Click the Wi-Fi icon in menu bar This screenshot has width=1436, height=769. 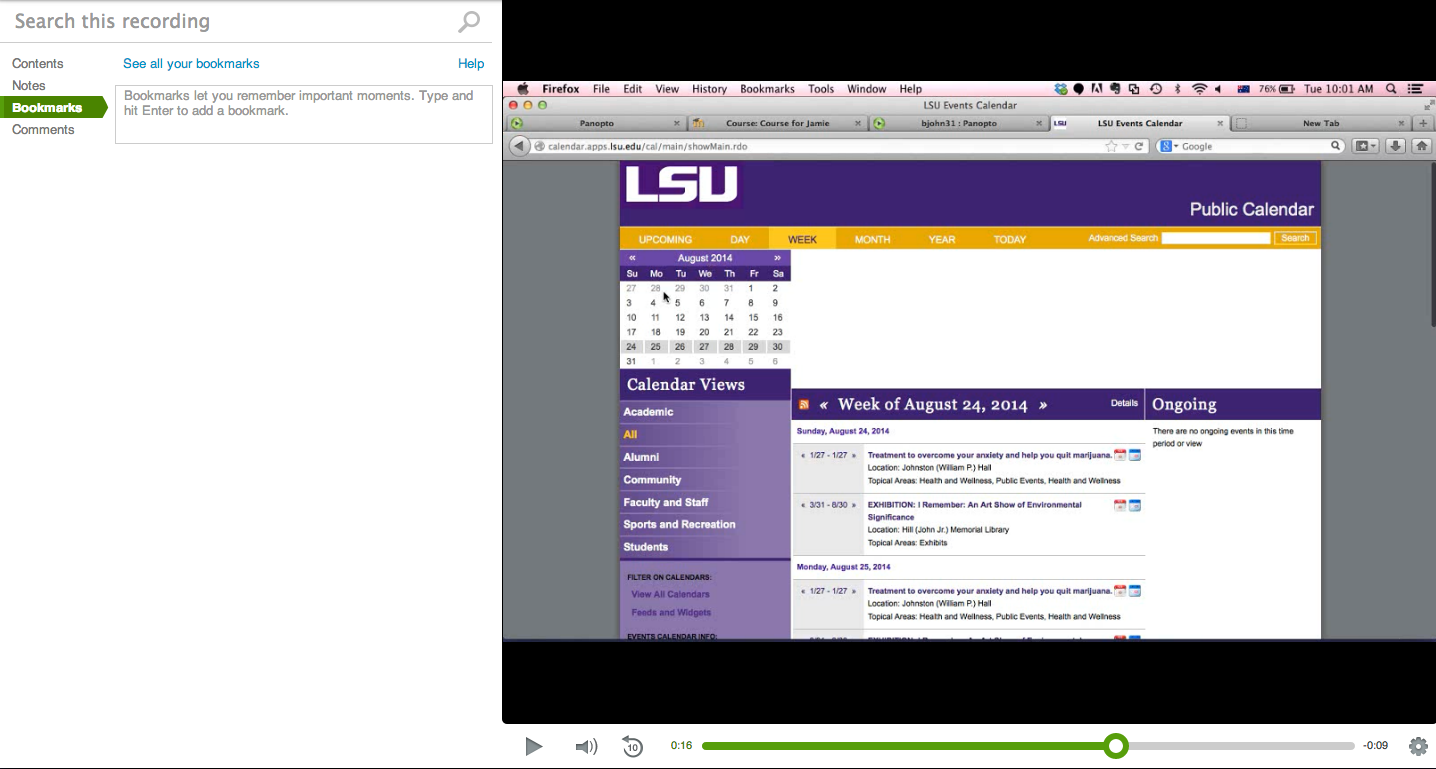click(1200, 89)
